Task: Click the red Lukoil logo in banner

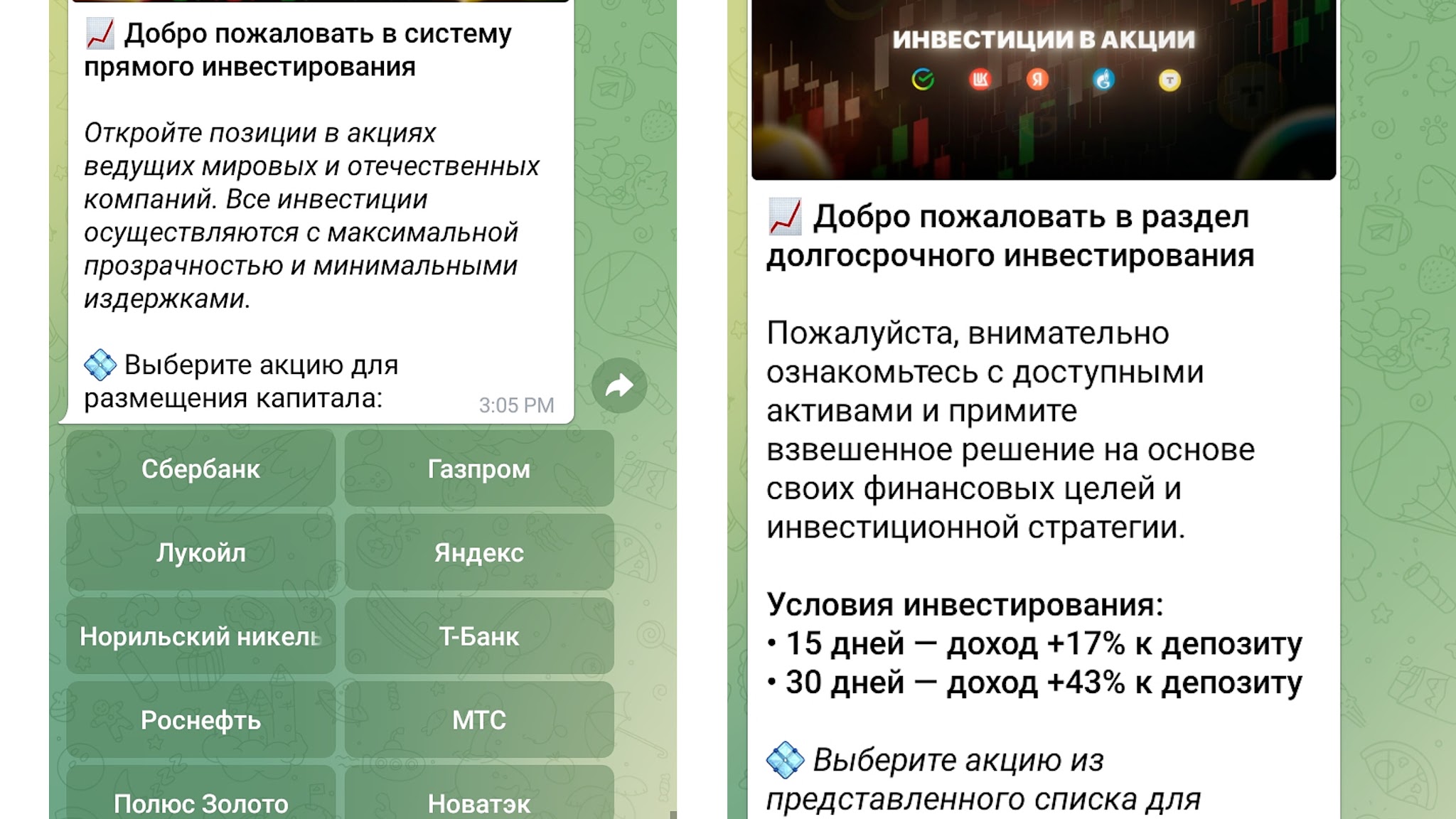Action: pyautogui.click(x=980, y=80)
